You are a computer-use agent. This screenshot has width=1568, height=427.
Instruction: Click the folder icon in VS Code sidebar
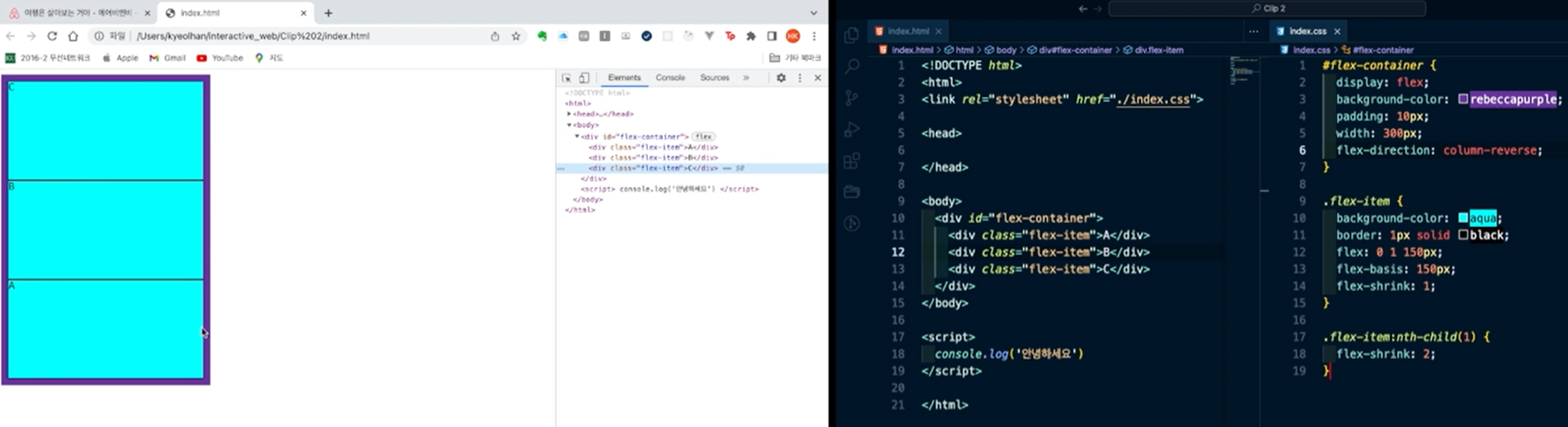(x=851, y=191)
